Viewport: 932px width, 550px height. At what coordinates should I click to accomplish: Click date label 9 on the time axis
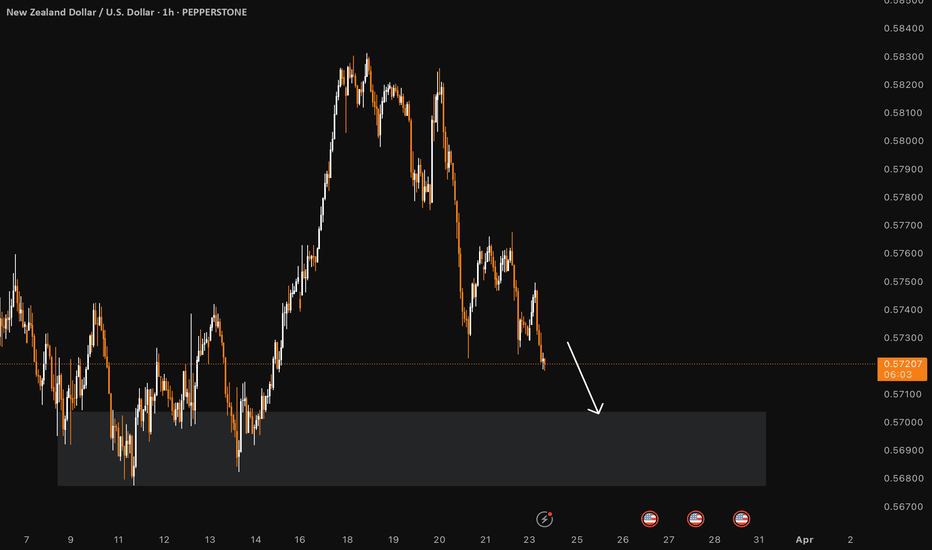click(70, 540)
